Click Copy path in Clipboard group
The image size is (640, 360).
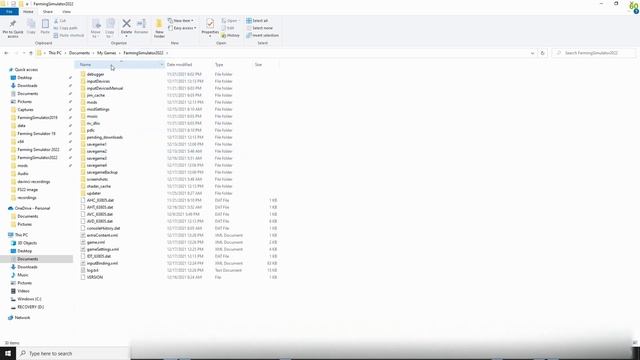coord(65,28)
